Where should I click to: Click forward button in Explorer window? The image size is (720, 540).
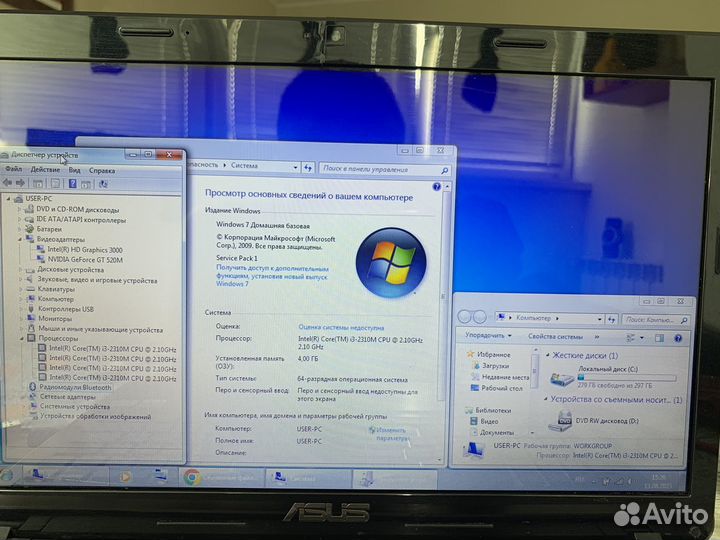tap(479, 317)
